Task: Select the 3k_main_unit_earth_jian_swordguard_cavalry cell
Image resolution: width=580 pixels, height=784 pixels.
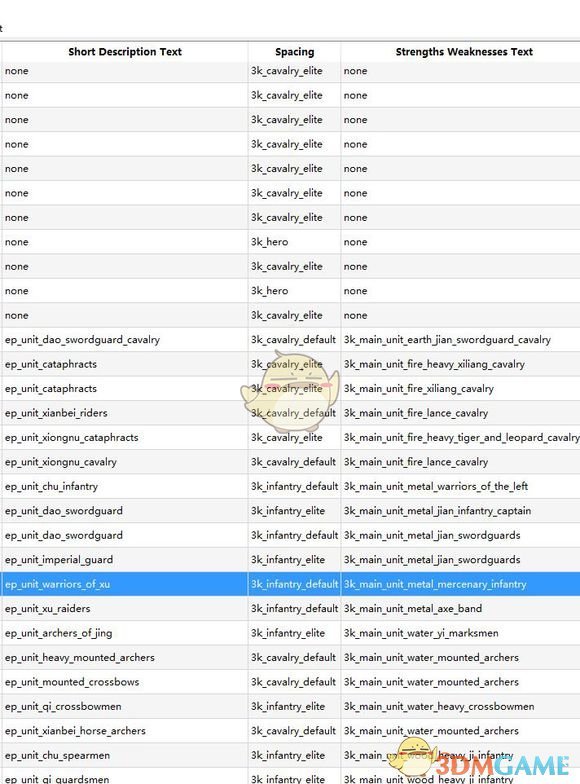Action: tap(460, 340)
